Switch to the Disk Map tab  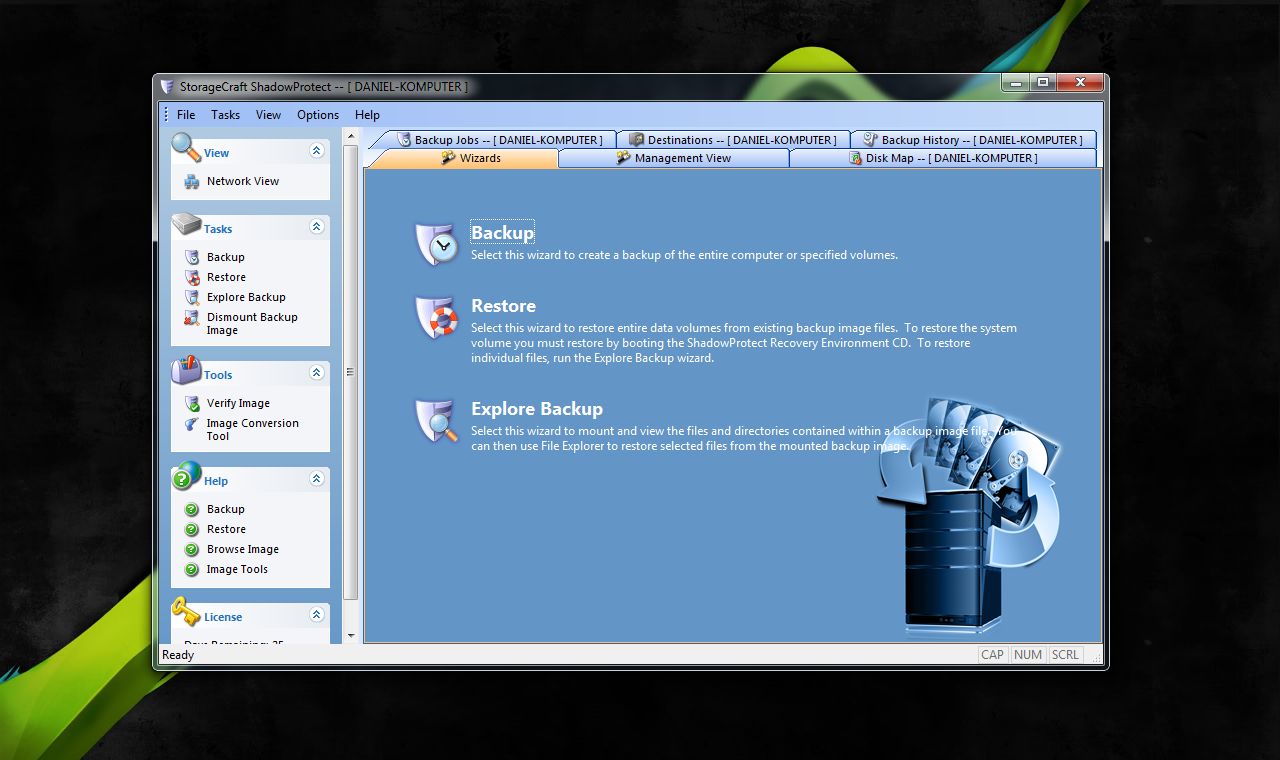943,158
